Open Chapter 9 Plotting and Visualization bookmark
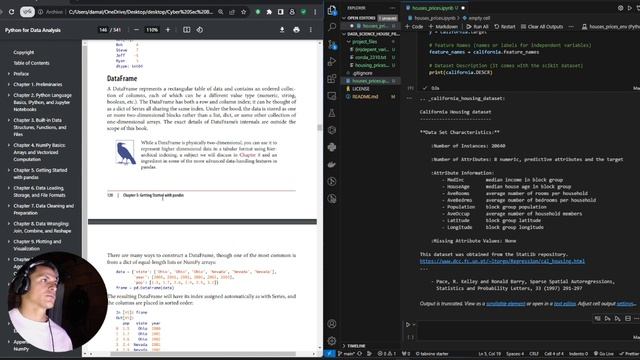 pos(37,245)
